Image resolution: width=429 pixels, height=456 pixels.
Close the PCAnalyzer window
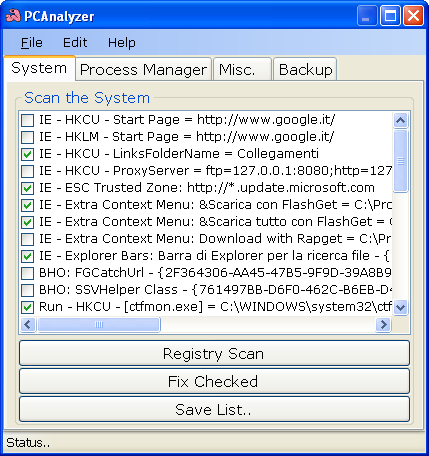click(413, 16)
